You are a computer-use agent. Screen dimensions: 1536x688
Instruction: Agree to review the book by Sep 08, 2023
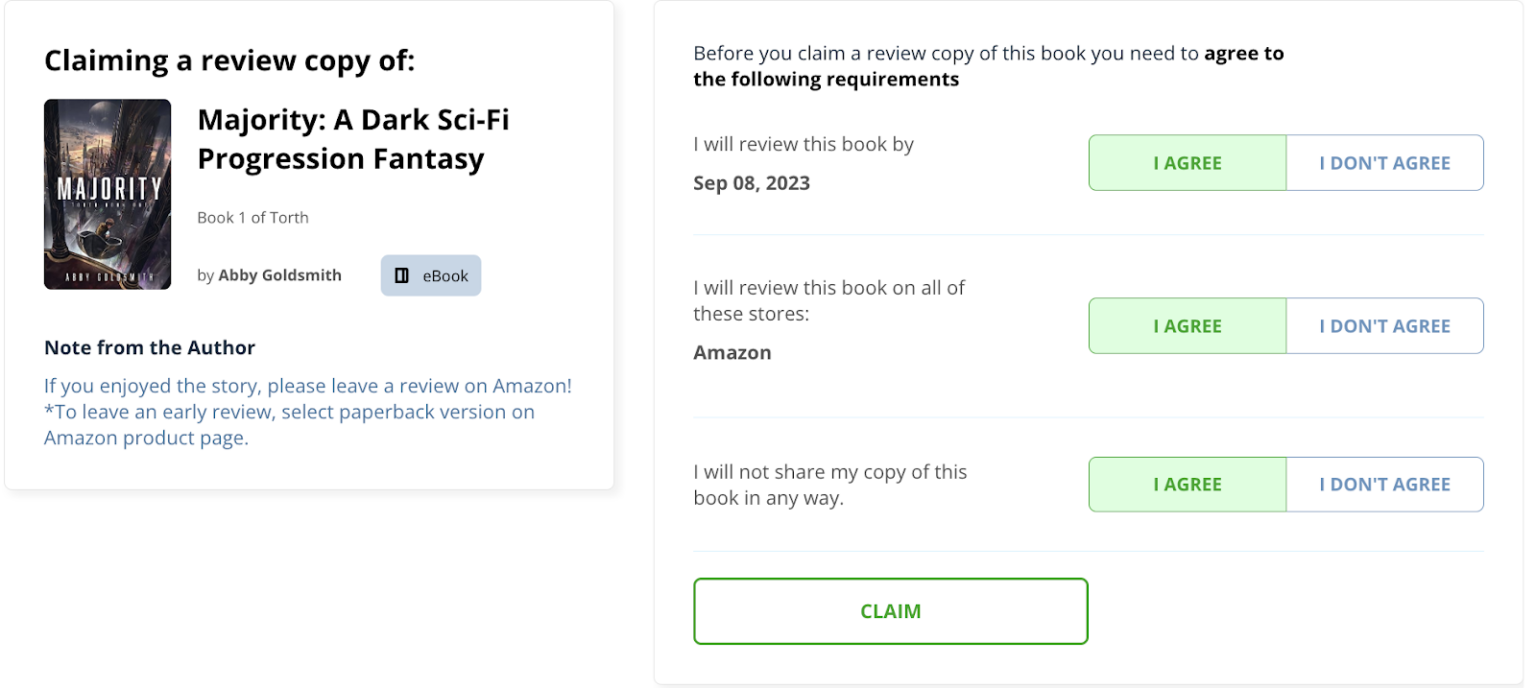click(x=1187, y=162)
